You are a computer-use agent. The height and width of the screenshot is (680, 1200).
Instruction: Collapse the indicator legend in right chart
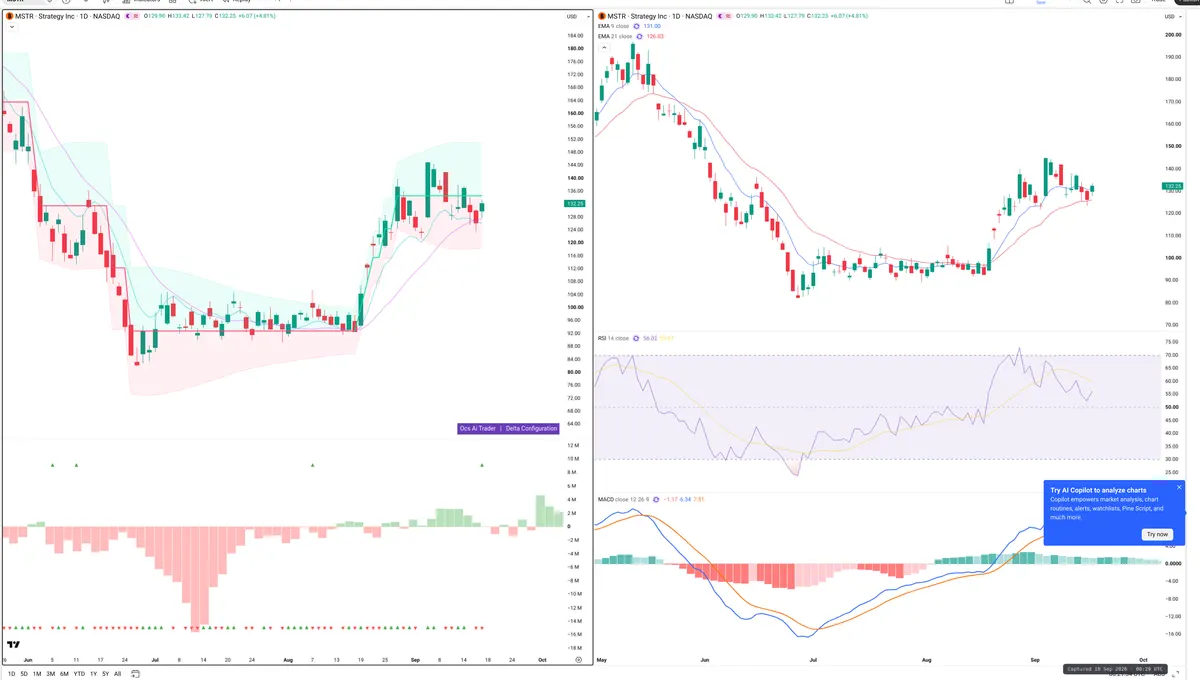pos(605,47)
